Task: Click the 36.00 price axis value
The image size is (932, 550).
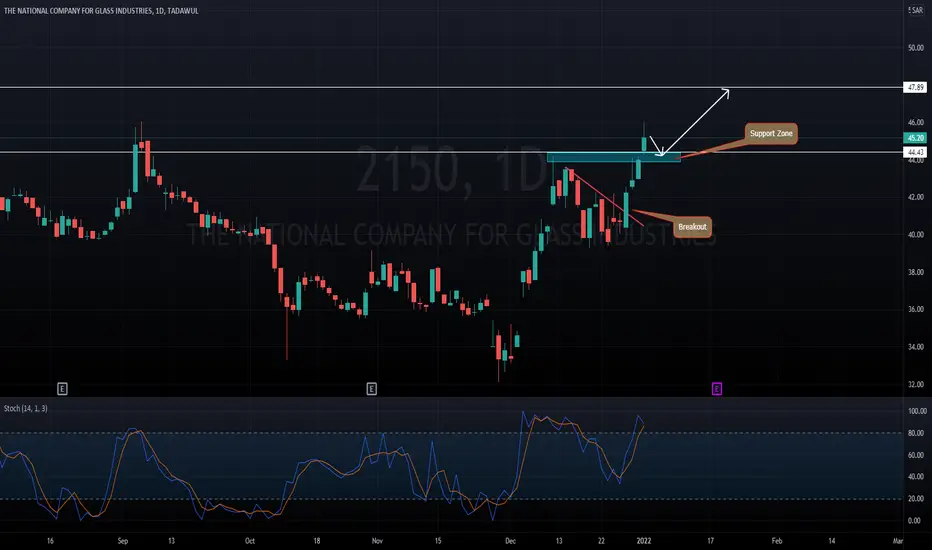Action: coord(916,309)
